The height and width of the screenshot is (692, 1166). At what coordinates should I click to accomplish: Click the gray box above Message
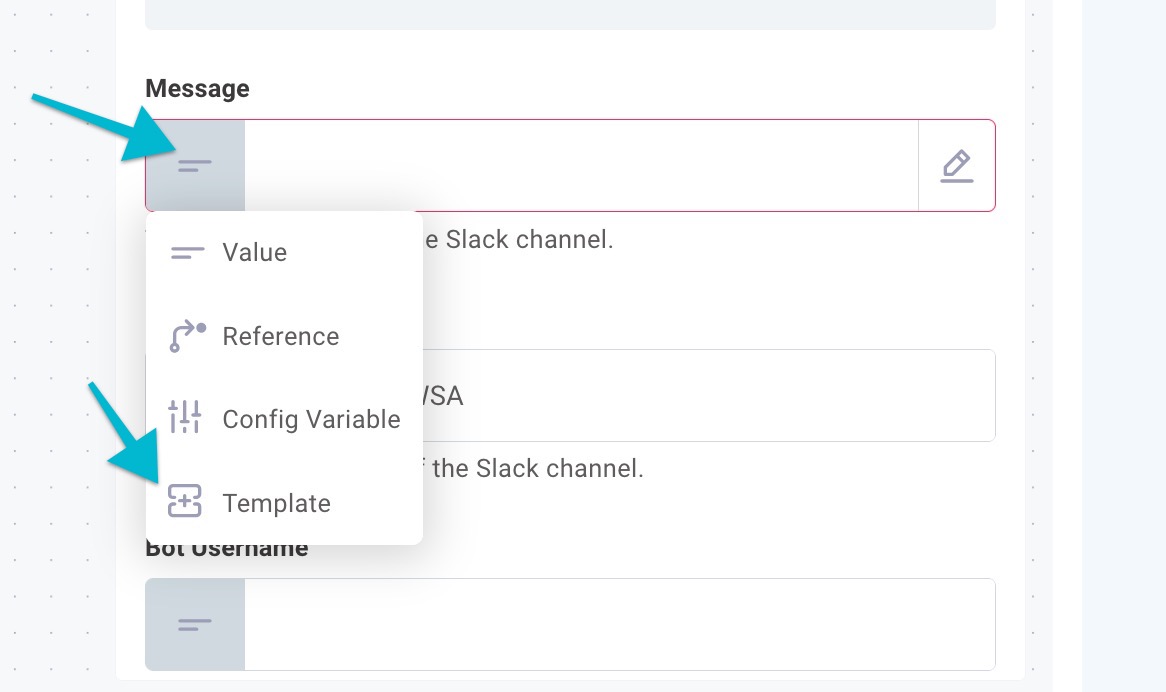coord(570,15)
